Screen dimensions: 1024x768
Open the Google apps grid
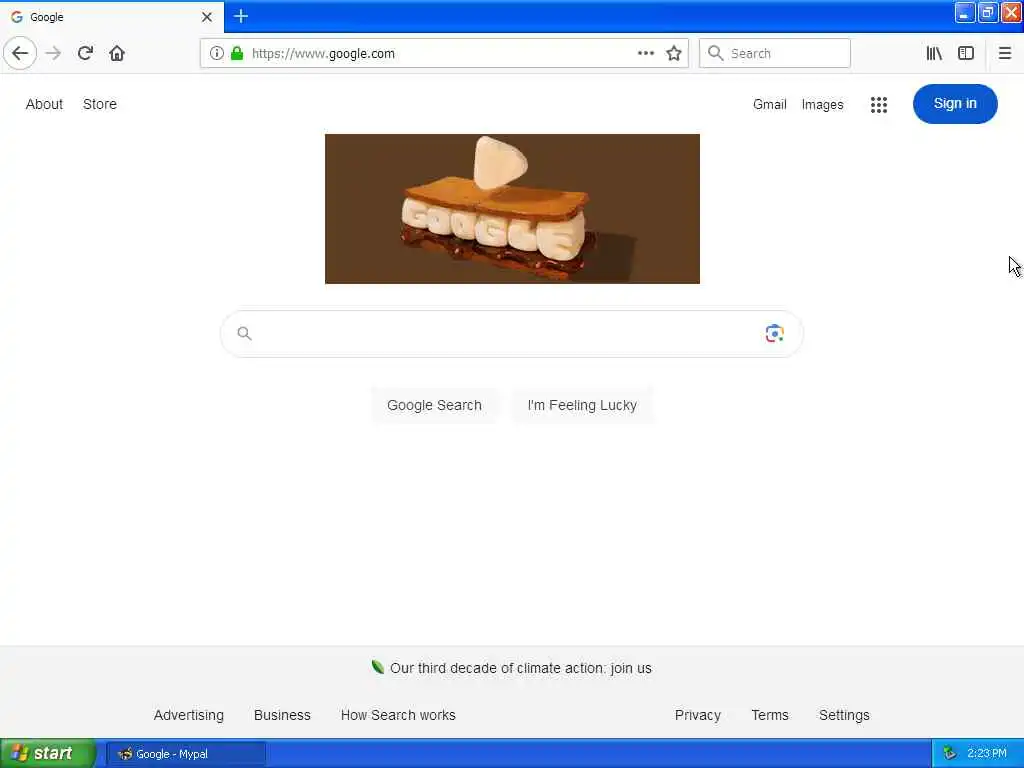[879, 104]
